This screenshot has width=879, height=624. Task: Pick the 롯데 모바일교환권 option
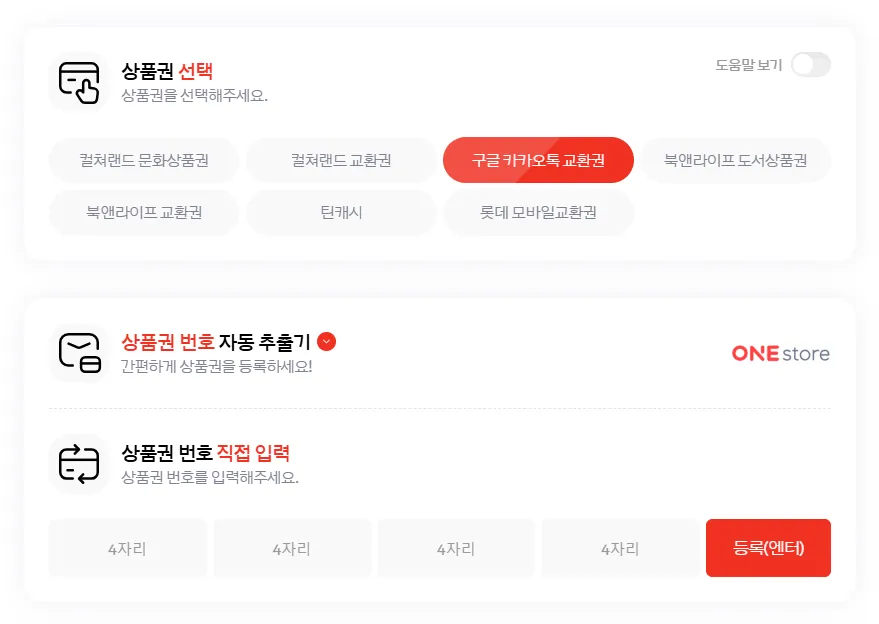(x=538, y=212)
